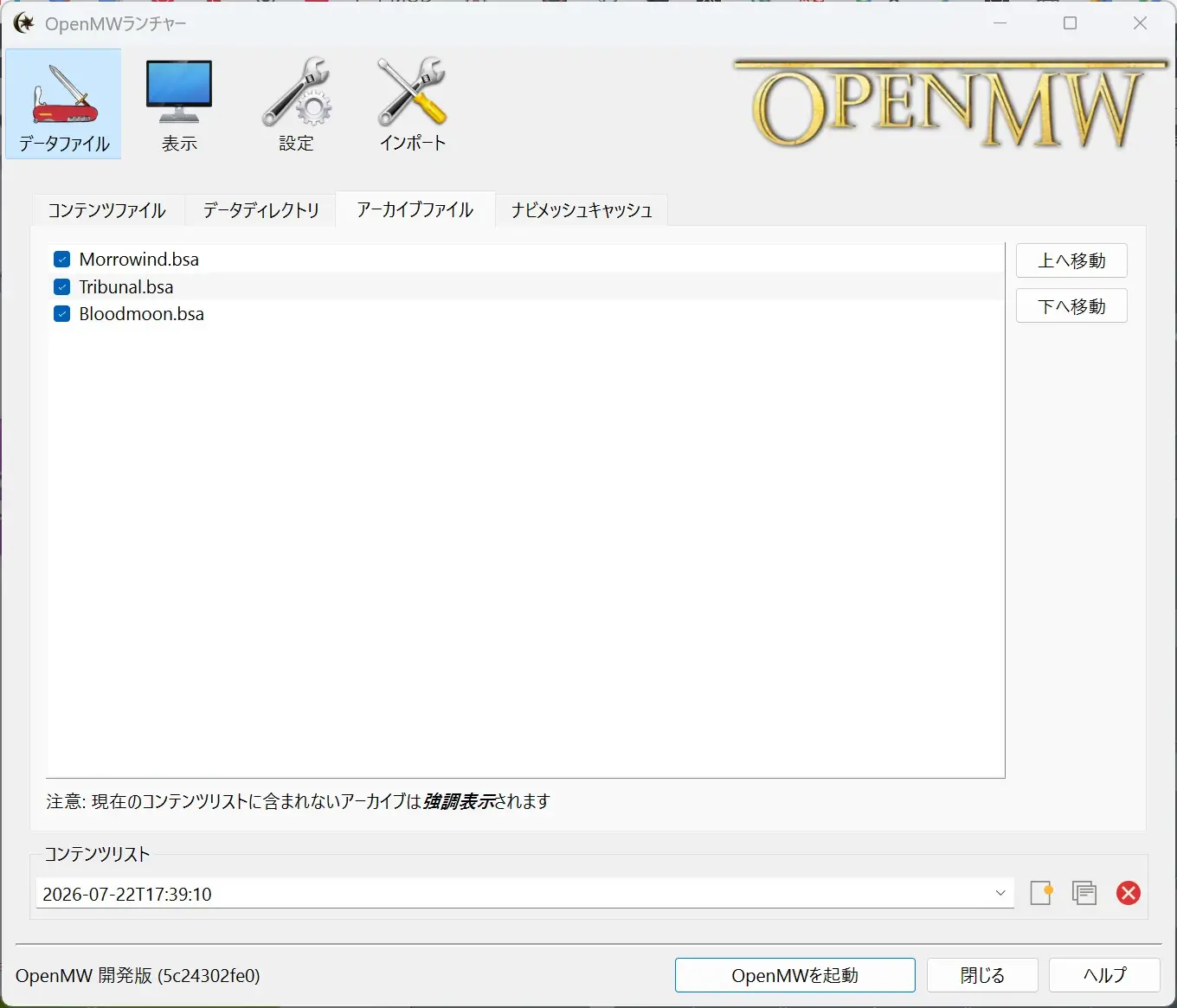
Task: Select the Tribunal.bsa row text
Action: tap(126, 287)
